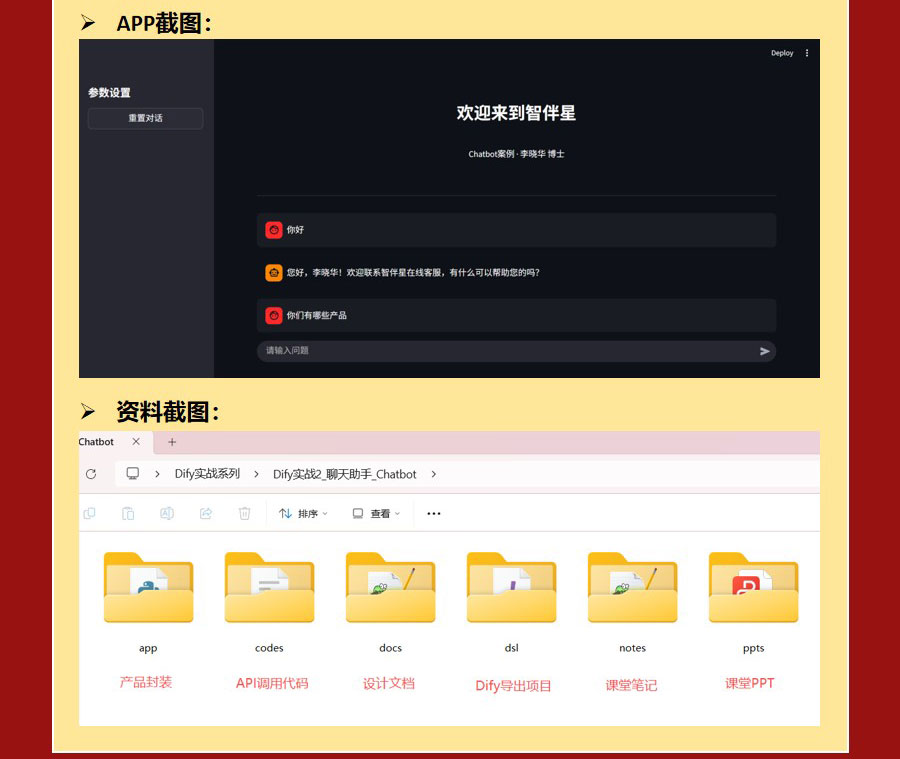Screen dimensions: 900x759
Task: Click the rename icon in explorer toolbar
Action: (x=167, y=513)
